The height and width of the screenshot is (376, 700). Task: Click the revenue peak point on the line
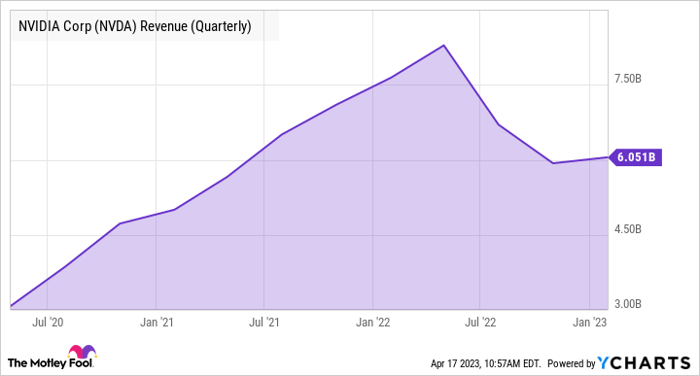(443, 45)
